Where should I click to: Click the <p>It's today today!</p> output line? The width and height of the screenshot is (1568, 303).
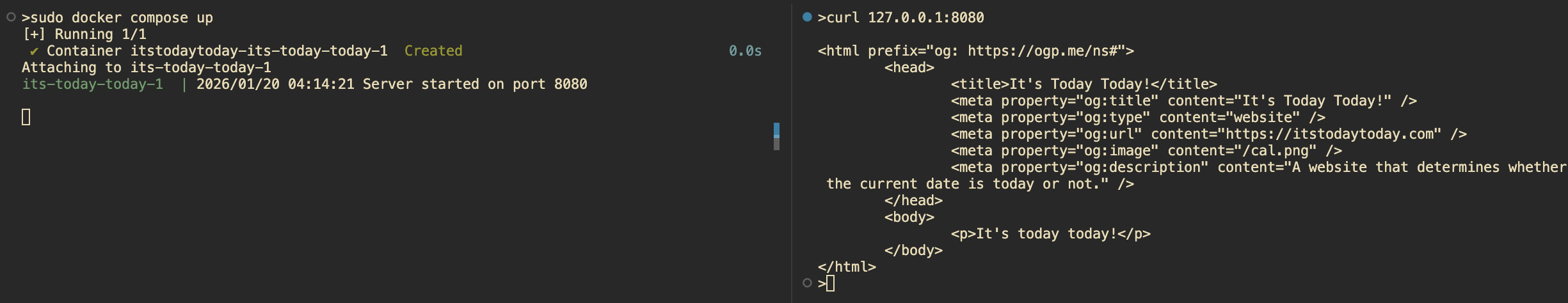(x=1050, y=234)
